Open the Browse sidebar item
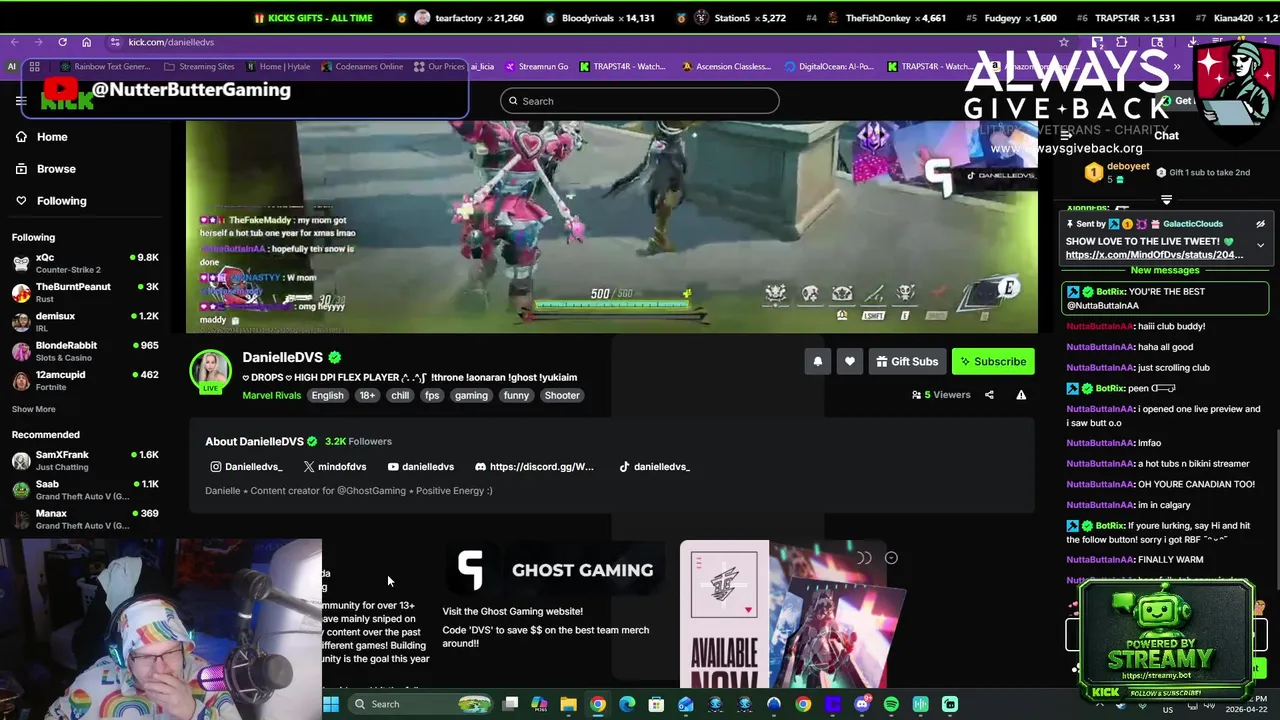The image size is (1280, 720). click(56, 169)
